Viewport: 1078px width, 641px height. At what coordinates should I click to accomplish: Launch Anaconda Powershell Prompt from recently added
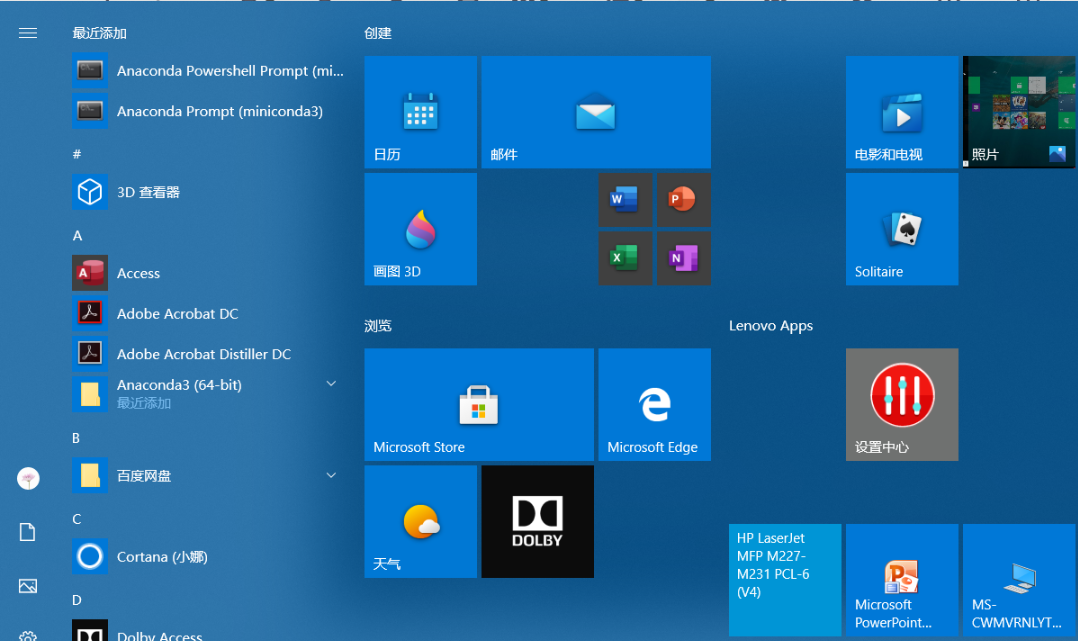pos(208,70)
